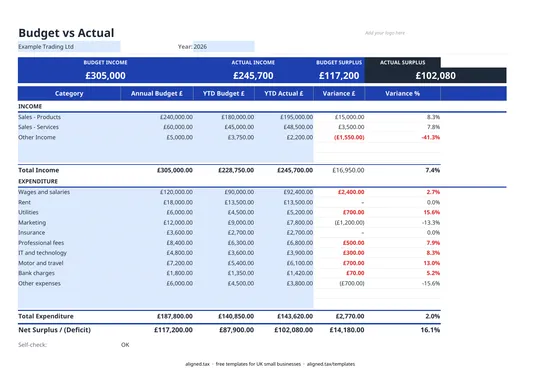Click Net Surplus variance £14,180.00
Image resolution: width=540 pixels, height=382 pixels.
347,330
